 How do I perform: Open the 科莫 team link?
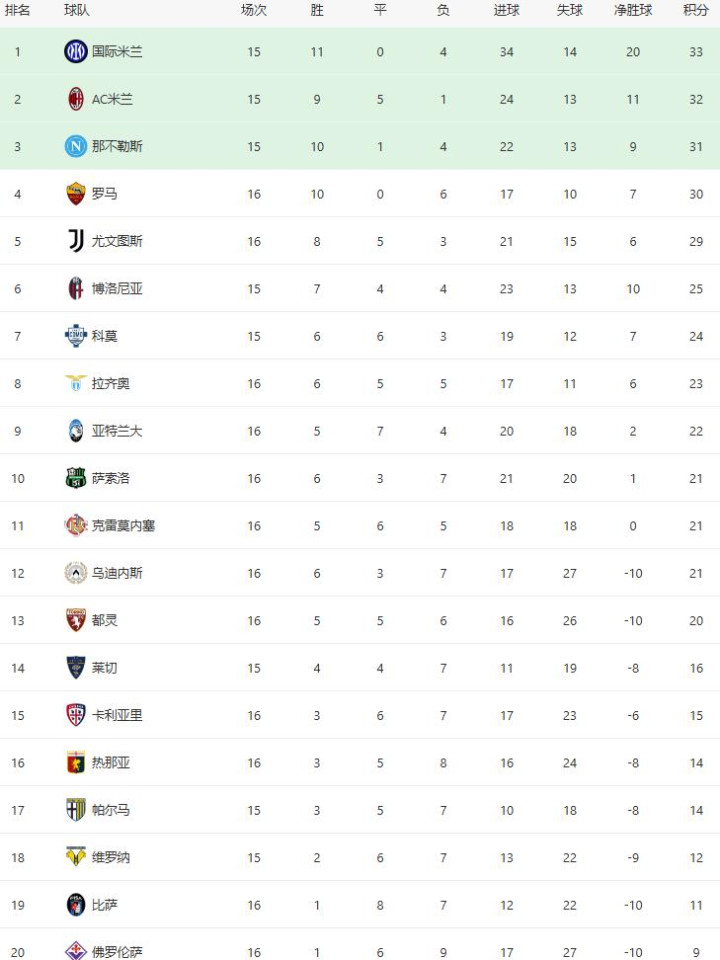click(x=105, y=336)
